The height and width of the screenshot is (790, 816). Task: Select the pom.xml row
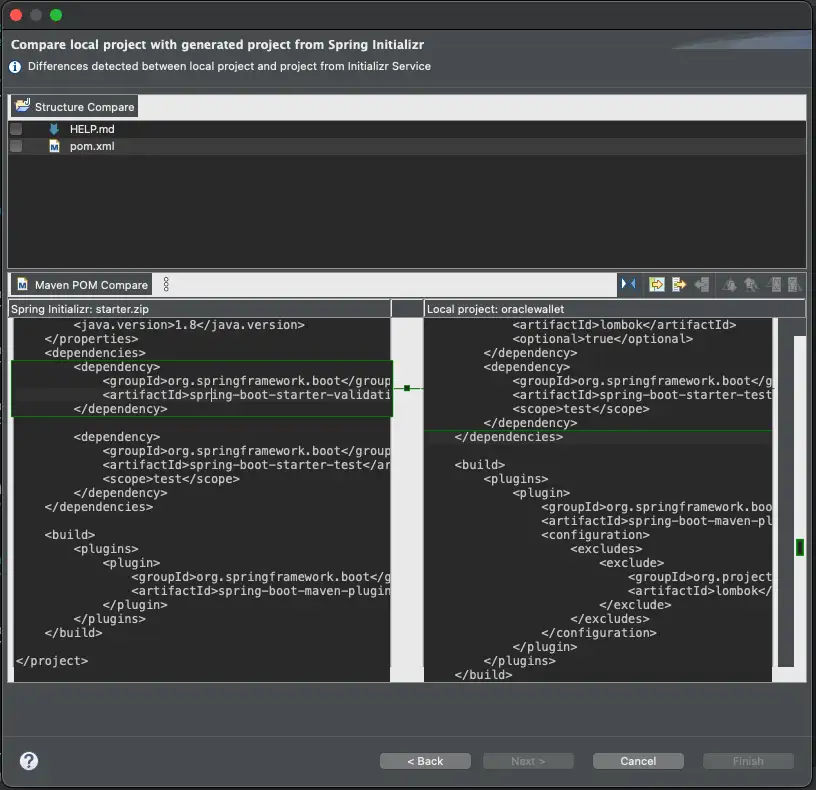(407, 146)
